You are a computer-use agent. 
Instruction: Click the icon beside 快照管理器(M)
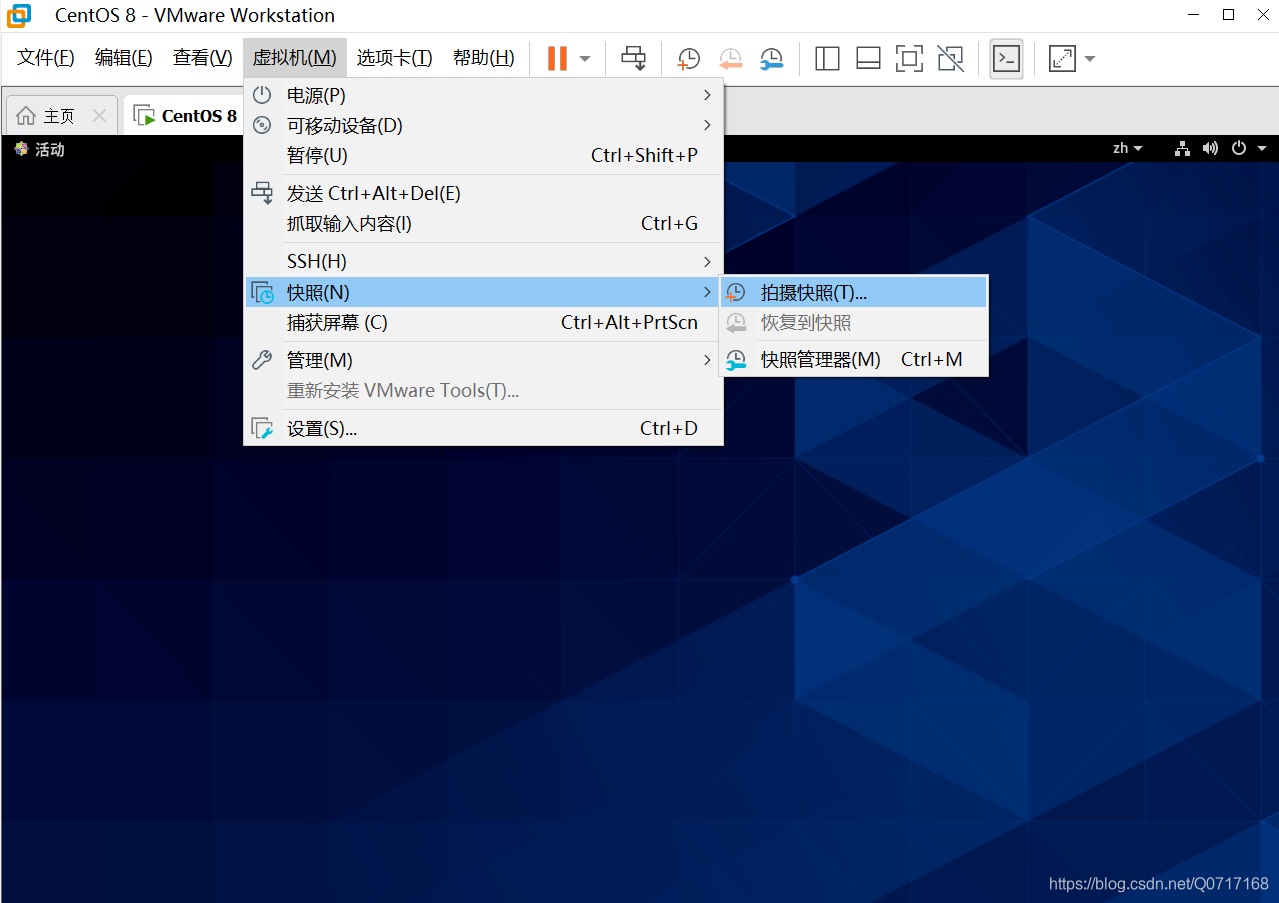pyautogui.click(x=736, y=359)
